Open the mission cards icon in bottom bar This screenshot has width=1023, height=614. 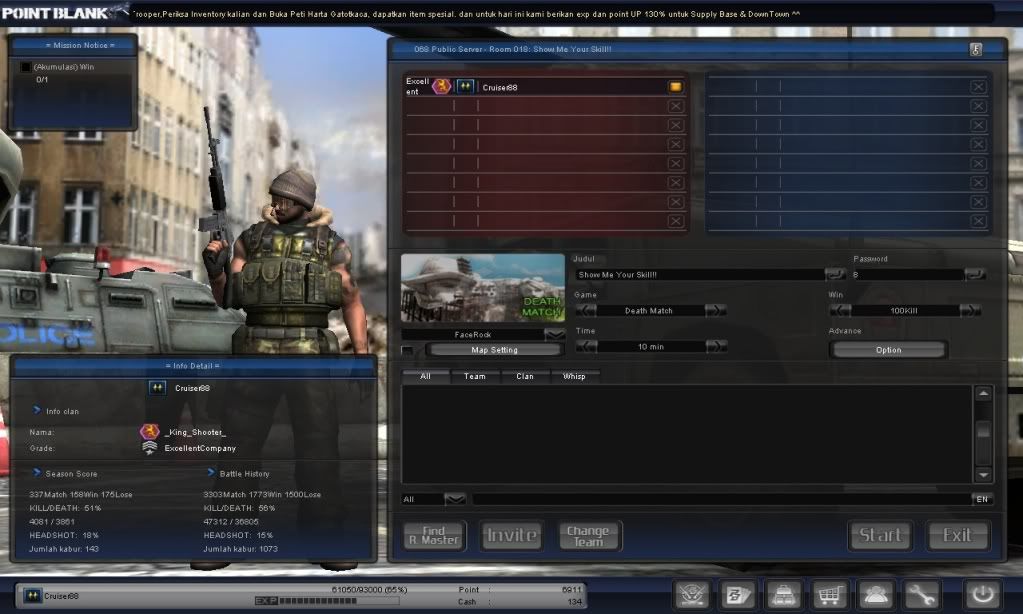pos(737,594)
